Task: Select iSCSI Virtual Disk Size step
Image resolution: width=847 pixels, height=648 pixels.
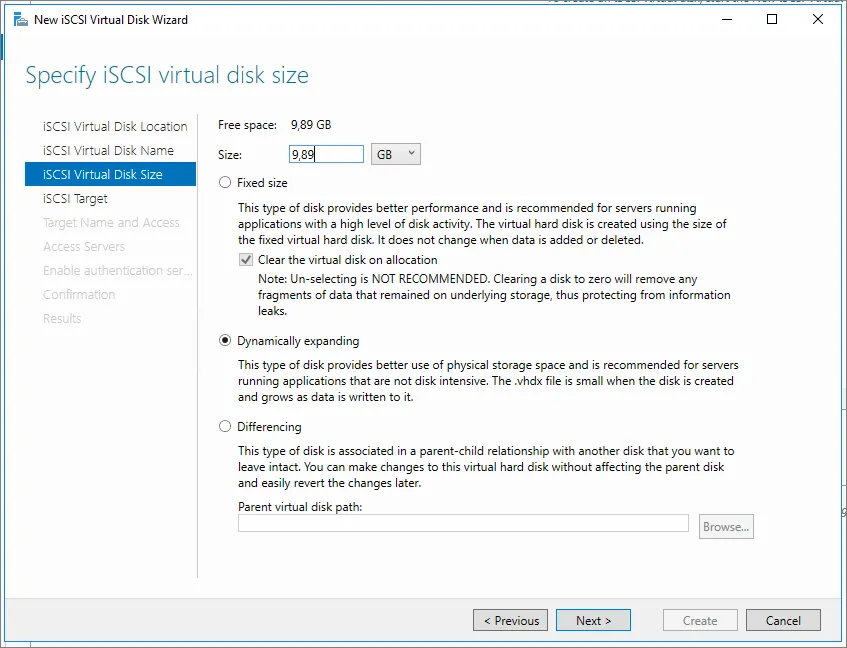Action: [102, 175]
